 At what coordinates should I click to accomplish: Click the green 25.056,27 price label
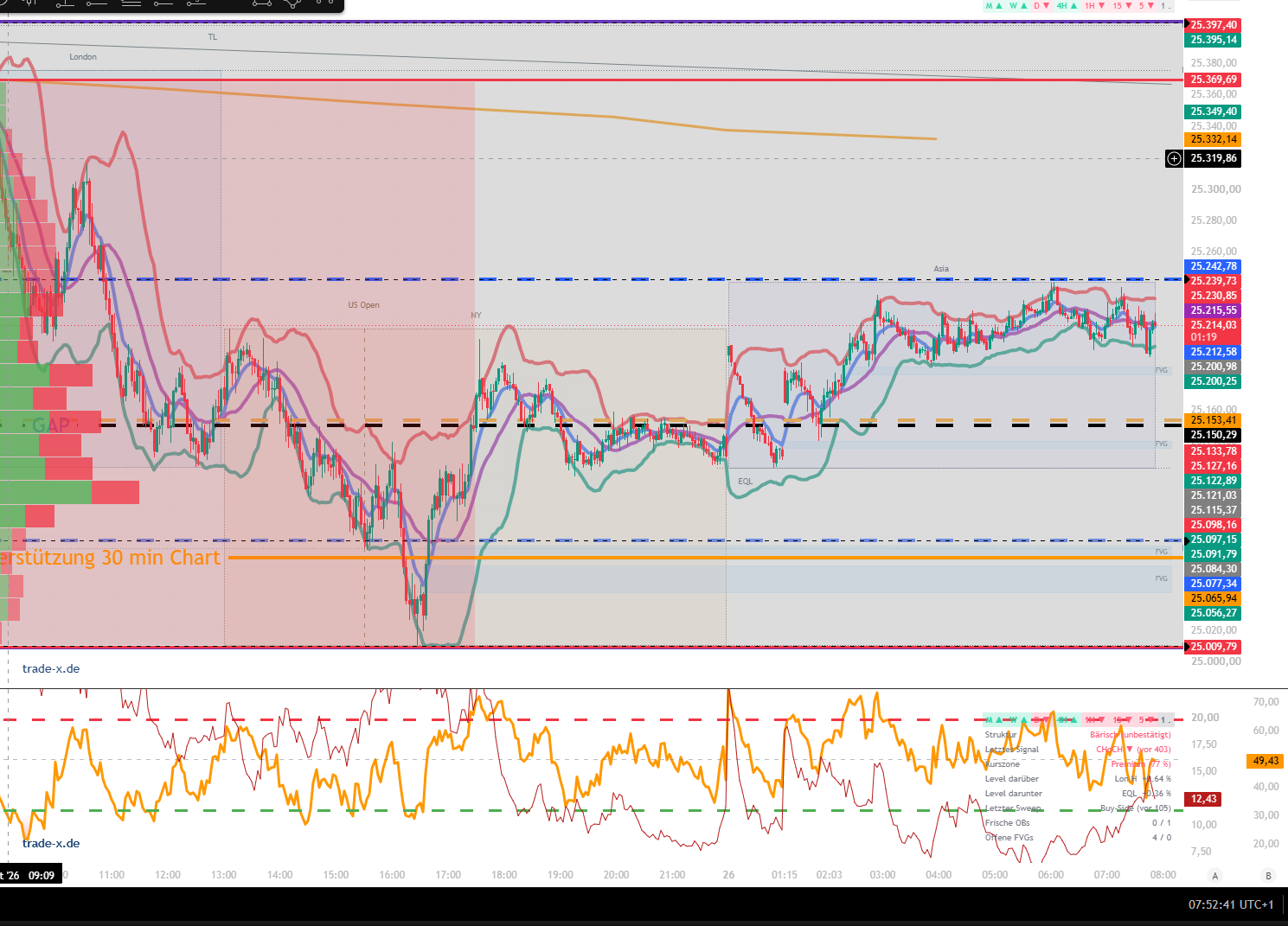1213,613
